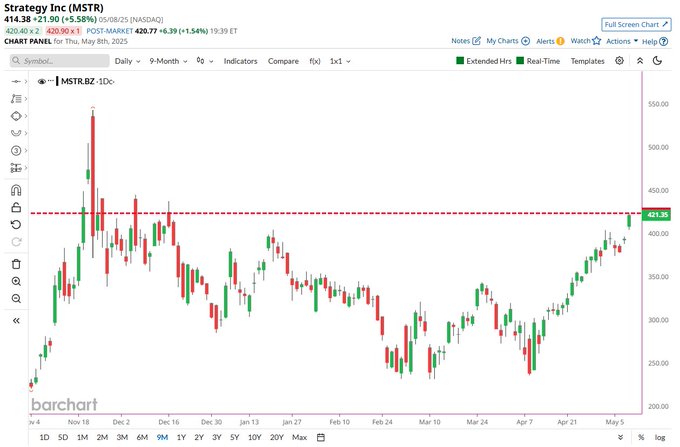Collapse the toolbar with double chevron up
This screenshot has height=447, width=680.
pos(640,61)
